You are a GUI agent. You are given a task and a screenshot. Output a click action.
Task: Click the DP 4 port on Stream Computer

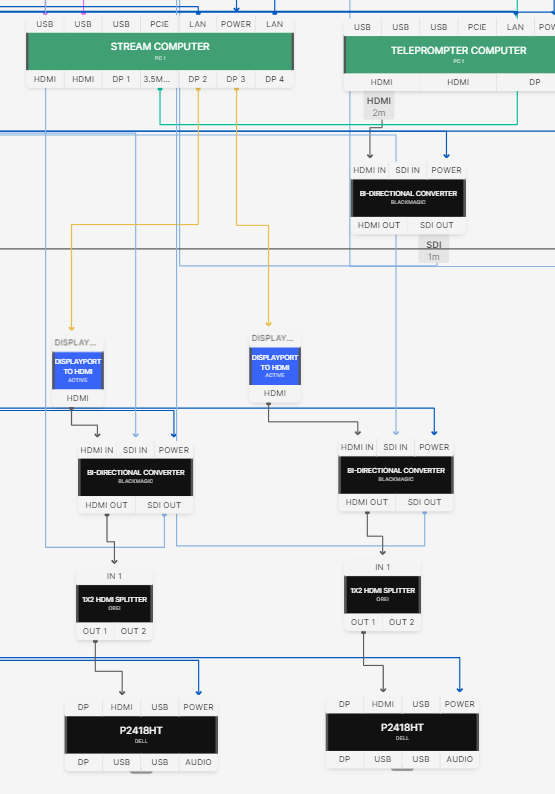click(274, 79)
